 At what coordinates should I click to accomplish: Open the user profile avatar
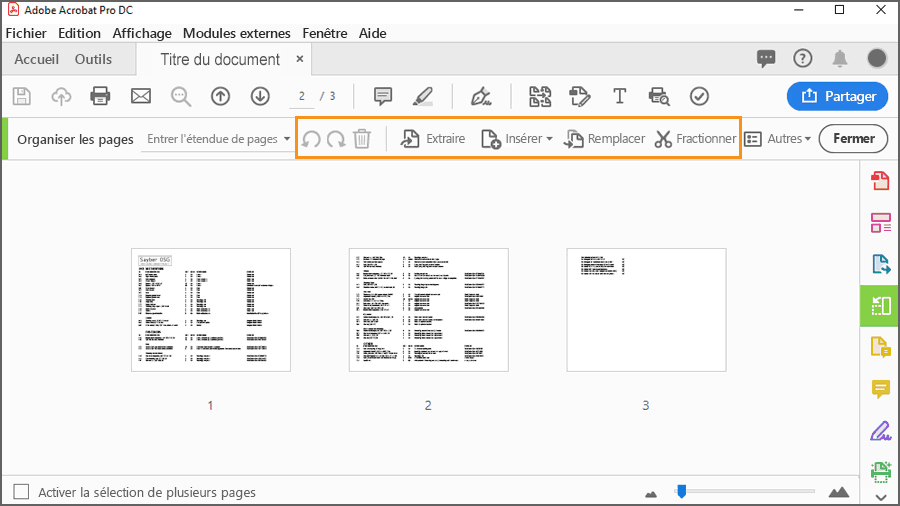click(x=876, y=58)
